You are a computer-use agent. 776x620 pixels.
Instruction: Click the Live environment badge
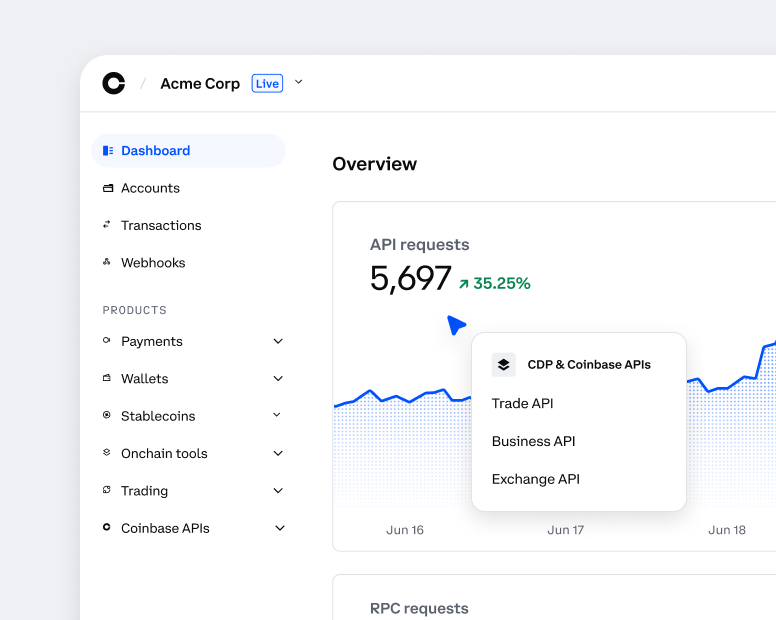267,83
